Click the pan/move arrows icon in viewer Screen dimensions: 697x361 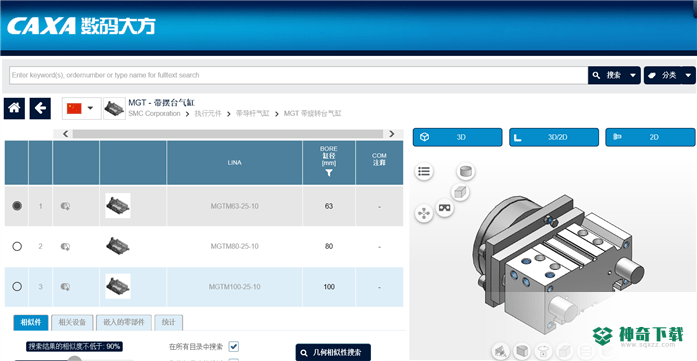(424, 213)
